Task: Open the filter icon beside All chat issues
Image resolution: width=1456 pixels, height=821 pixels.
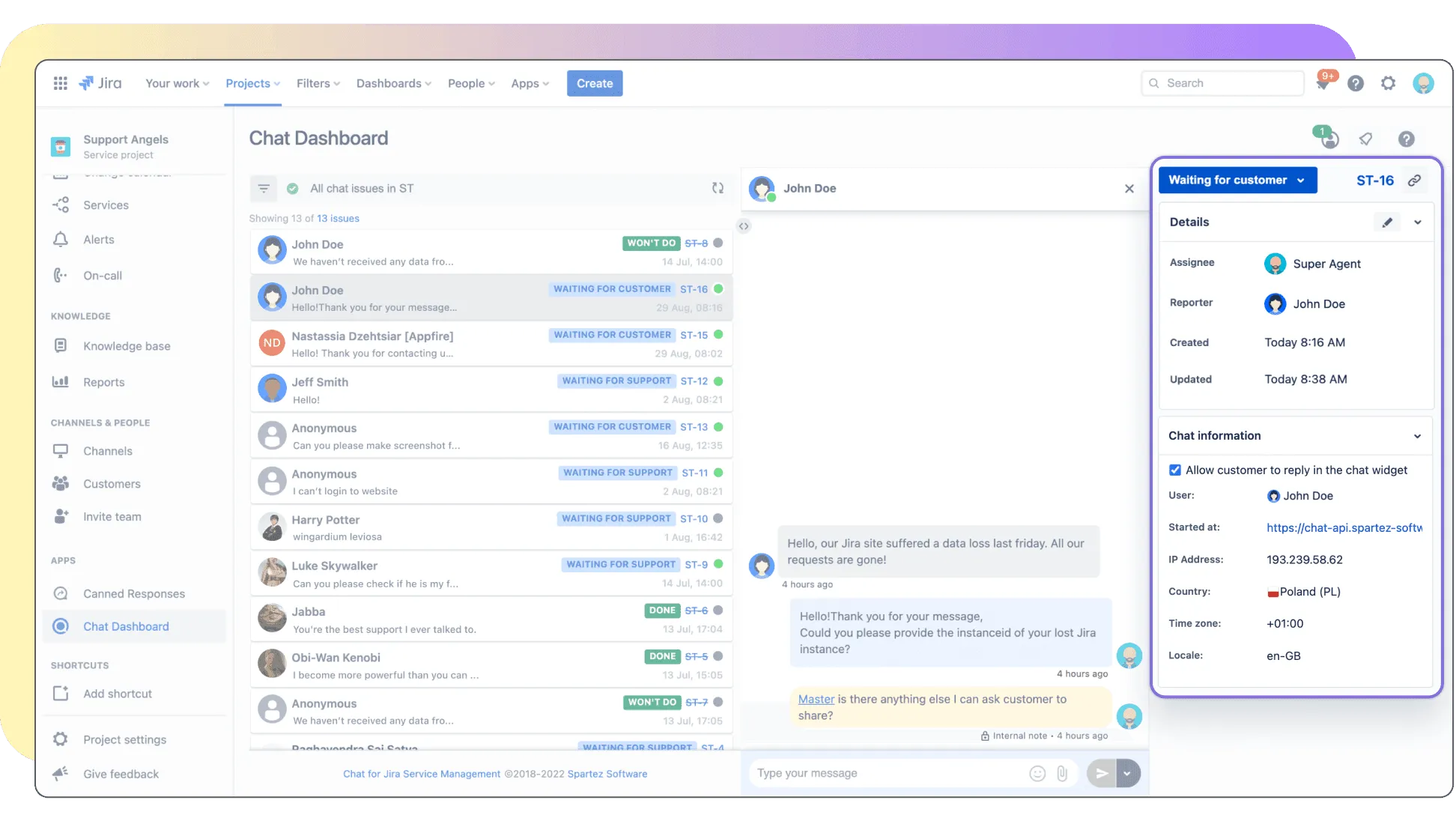Action: click(264, 189)
